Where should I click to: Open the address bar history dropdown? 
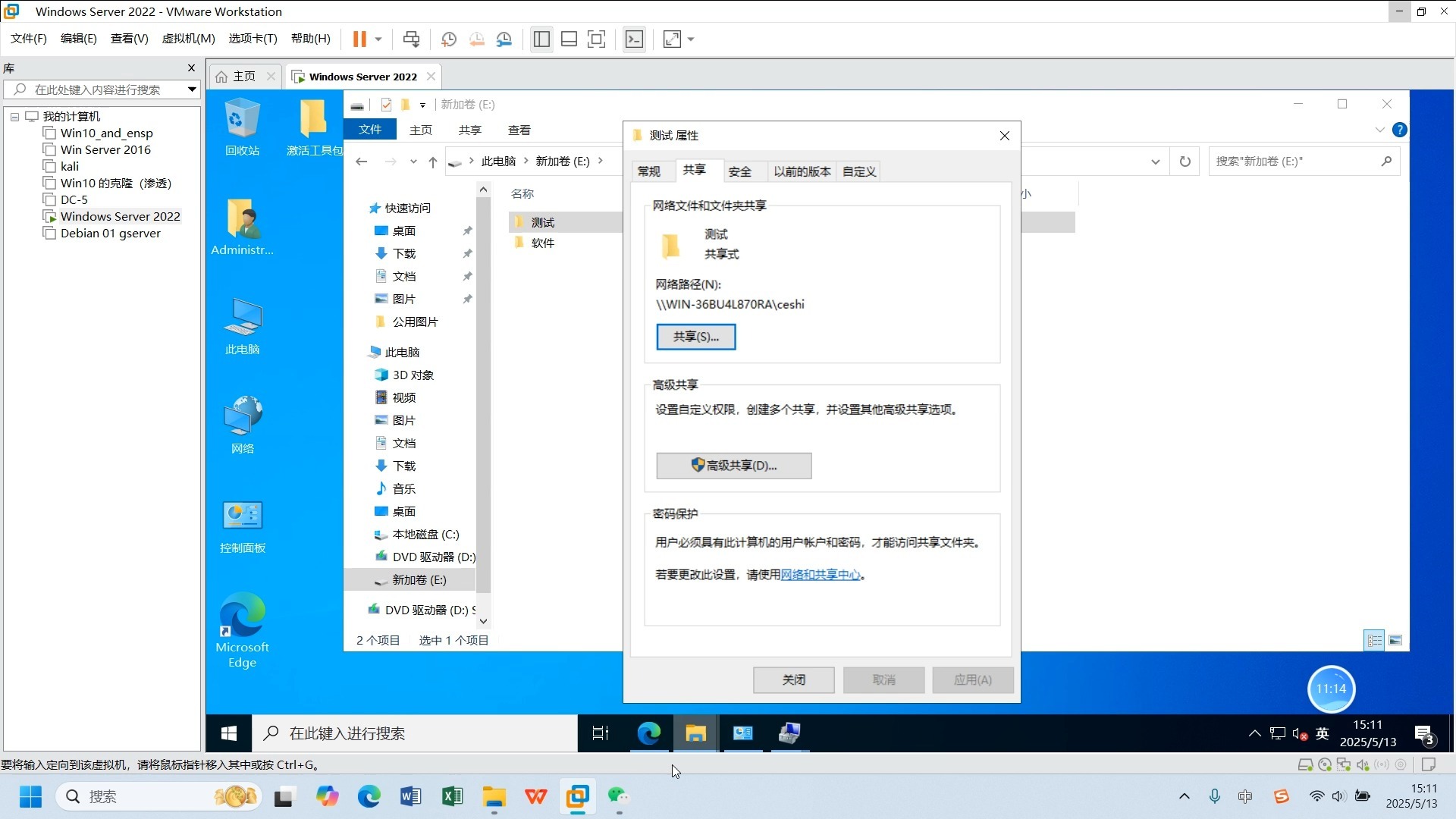(1155, 162)
